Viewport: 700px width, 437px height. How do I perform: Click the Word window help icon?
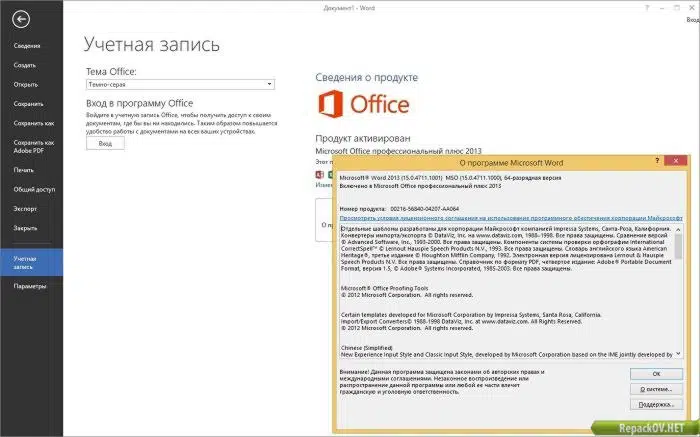point(647,8)
